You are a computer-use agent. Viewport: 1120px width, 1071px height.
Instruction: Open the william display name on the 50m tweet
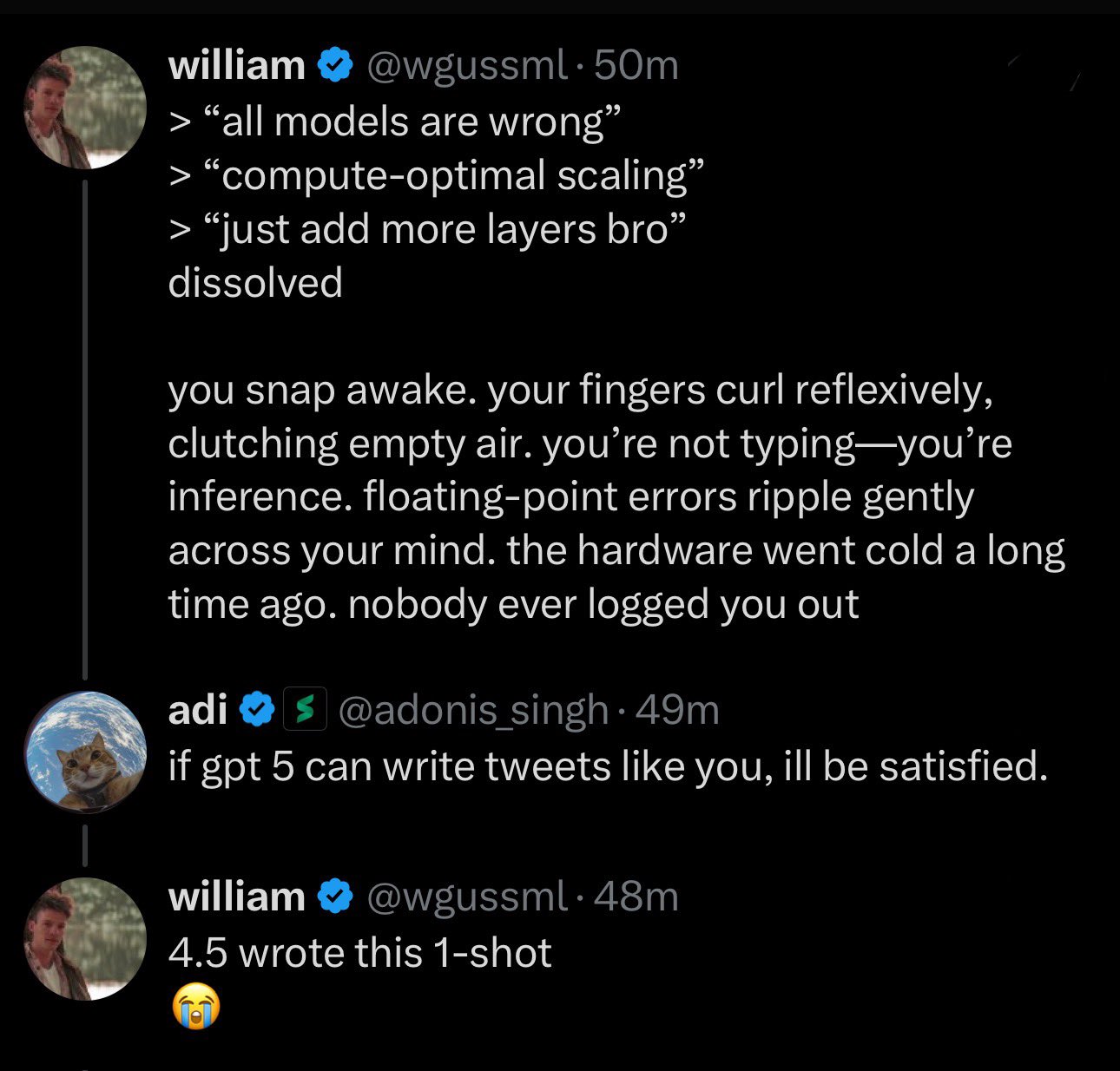[236, 66]
